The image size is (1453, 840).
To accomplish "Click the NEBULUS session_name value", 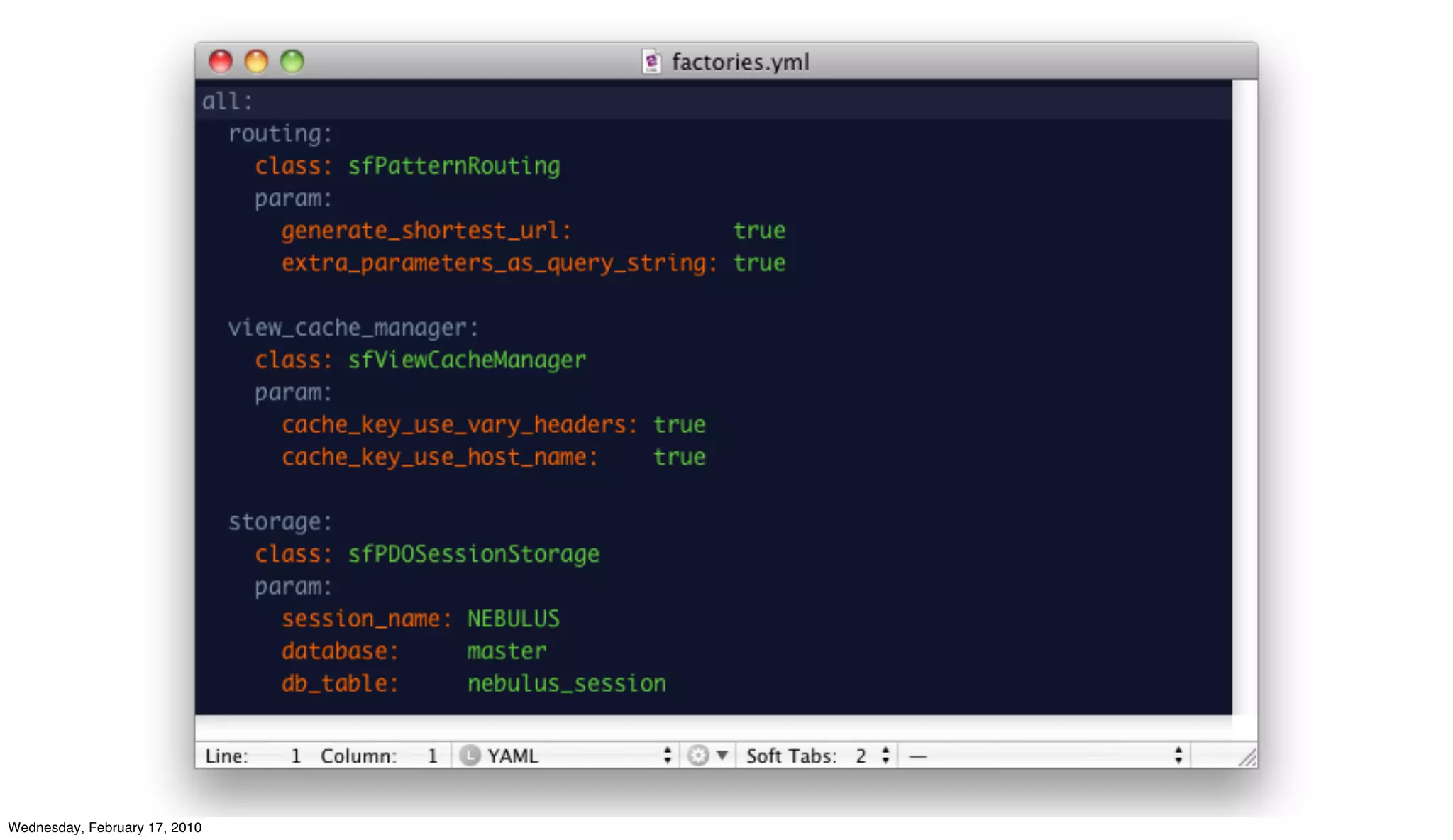I will click(x=513, y=619).
